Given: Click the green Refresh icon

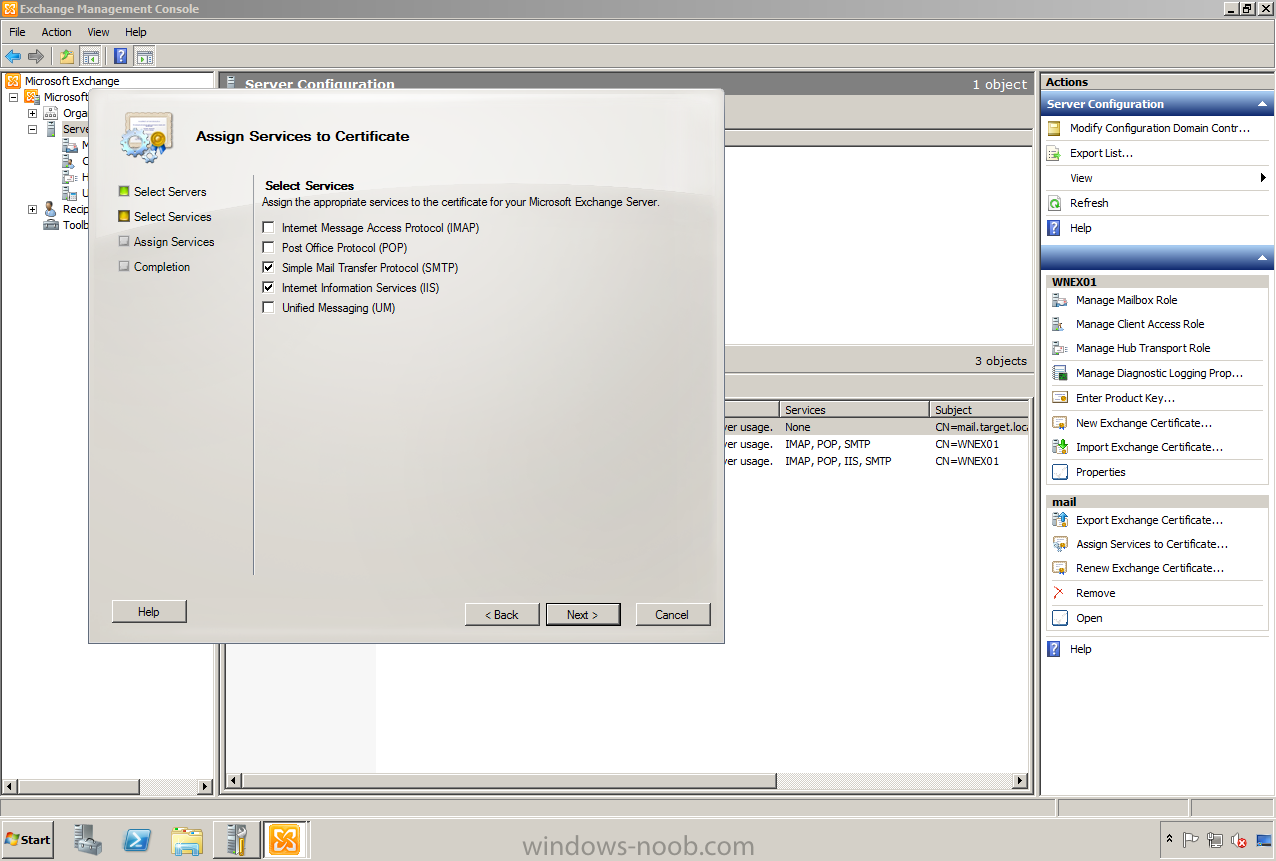Looking at the screenshot, I should (x=1054, y=203).
